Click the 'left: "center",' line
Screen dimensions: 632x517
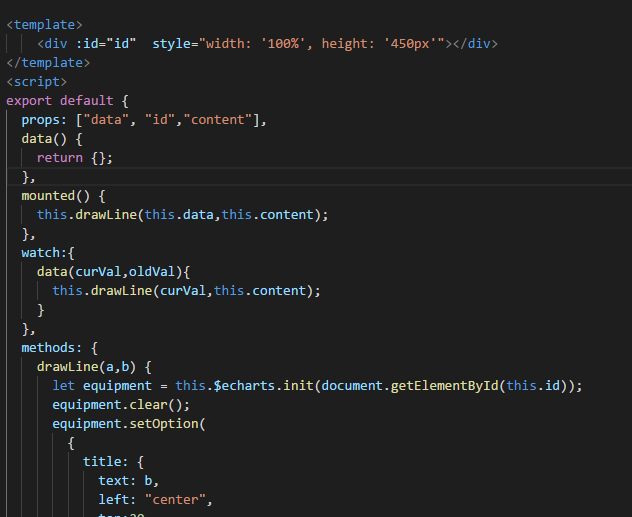[x=155, y=500]
